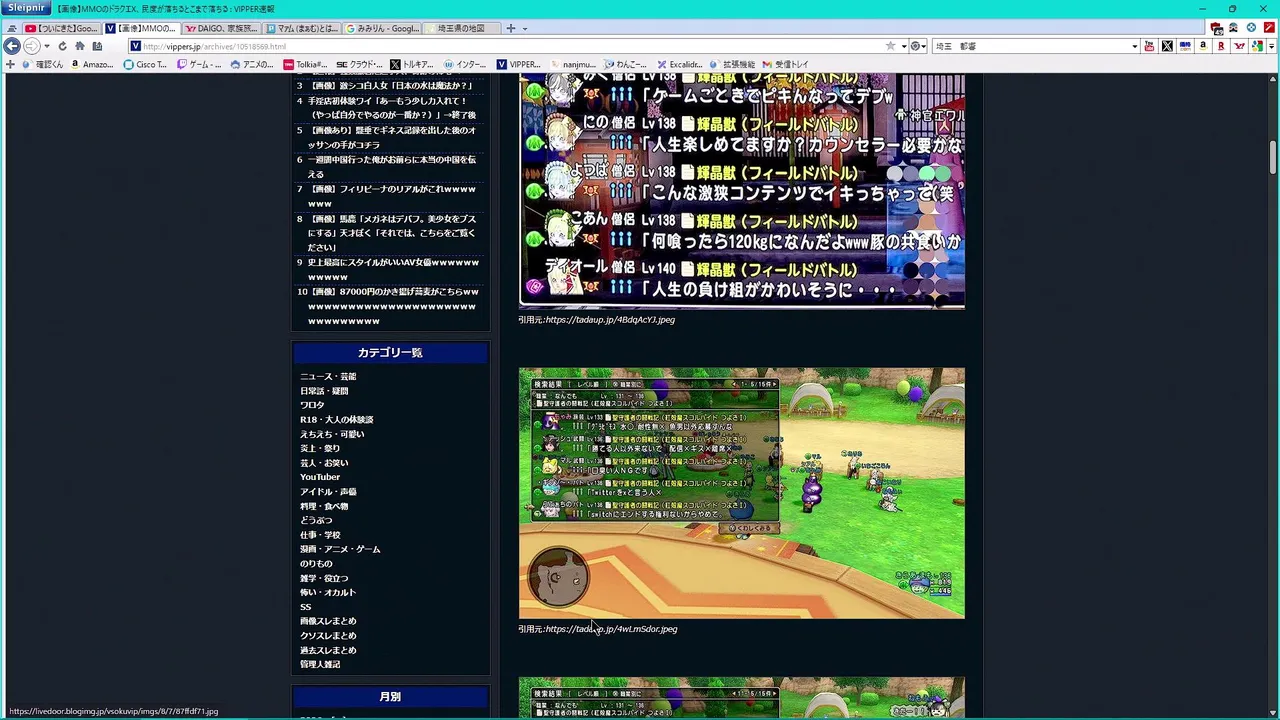The height and width of the screenshot is (720, 1280).
Task: Open the Sleipnir menu button
Action: point(26,8)
